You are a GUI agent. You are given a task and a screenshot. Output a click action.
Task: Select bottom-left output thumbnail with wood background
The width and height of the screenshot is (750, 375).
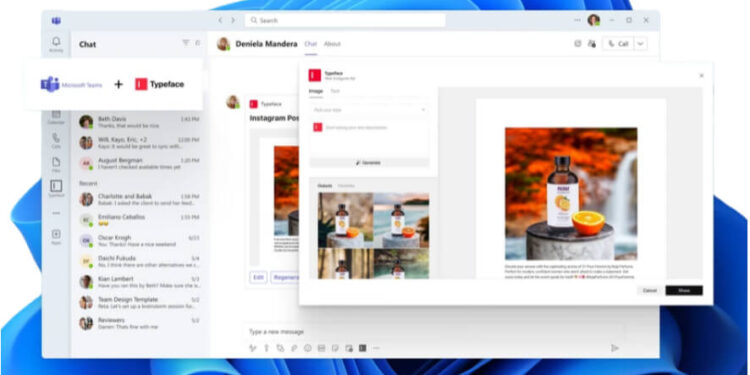(x=345, y=264)
